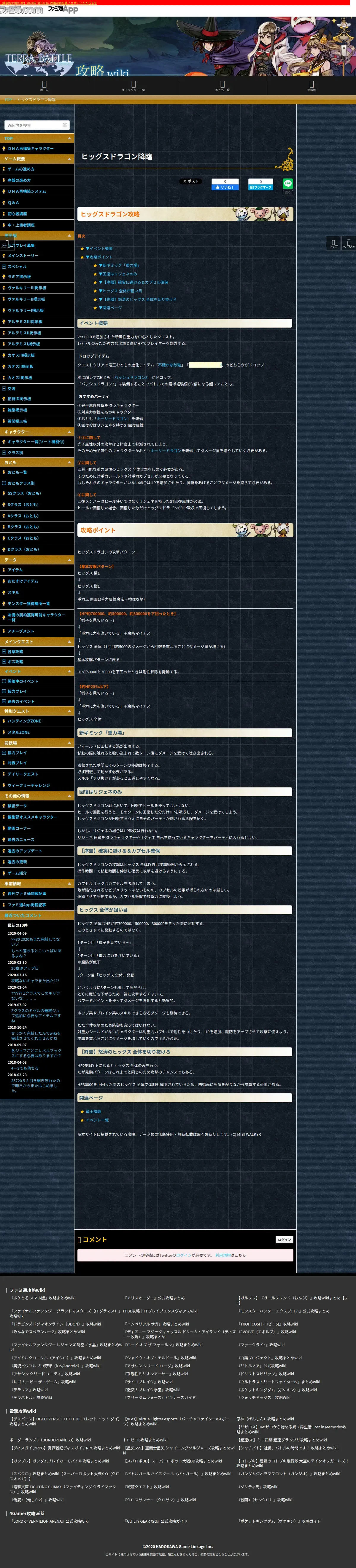The width and height of the screenshot is (356, 1568).
Task: Collapse the メインクエスト sidebar section
Action: pyautogui.click(x=69, y=642)
